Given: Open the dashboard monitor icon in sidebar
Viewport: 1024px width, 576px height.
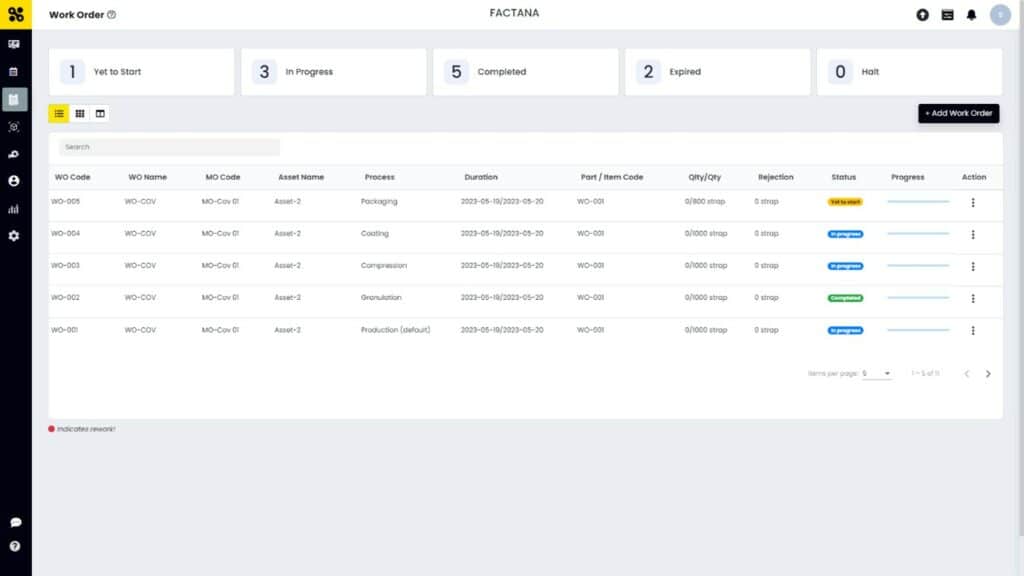Looking at the screenshot, I should (14, 44).
